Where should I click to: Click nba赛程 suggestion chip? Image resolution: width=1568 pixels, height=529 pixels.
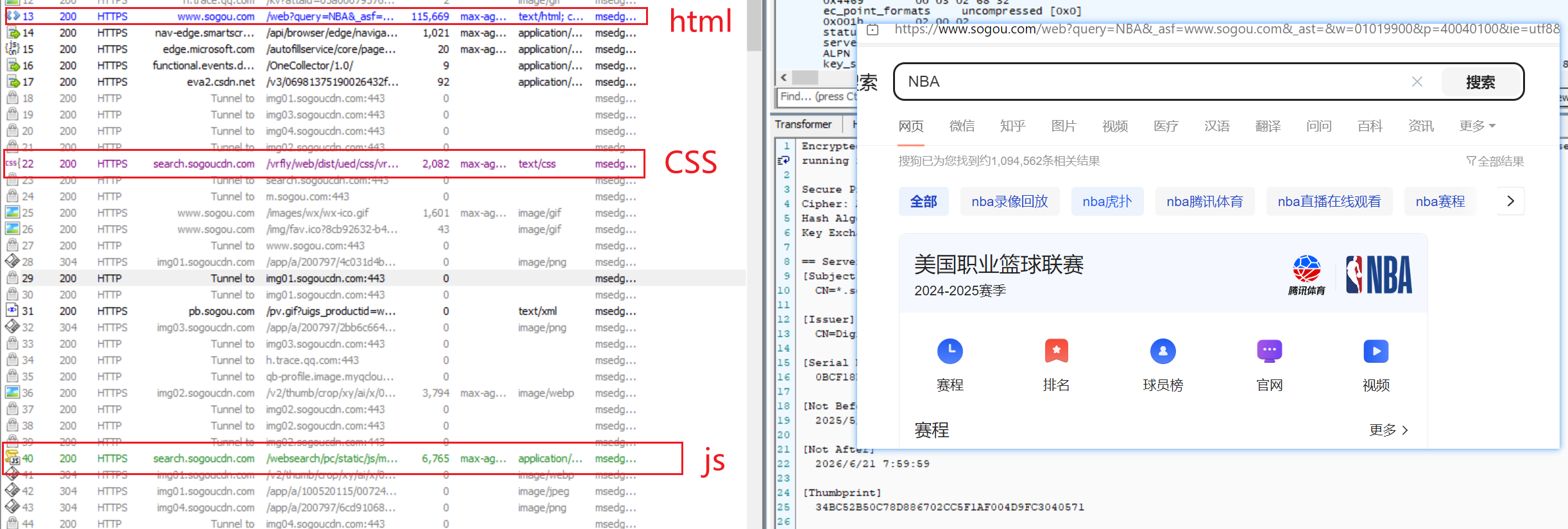1440,202
